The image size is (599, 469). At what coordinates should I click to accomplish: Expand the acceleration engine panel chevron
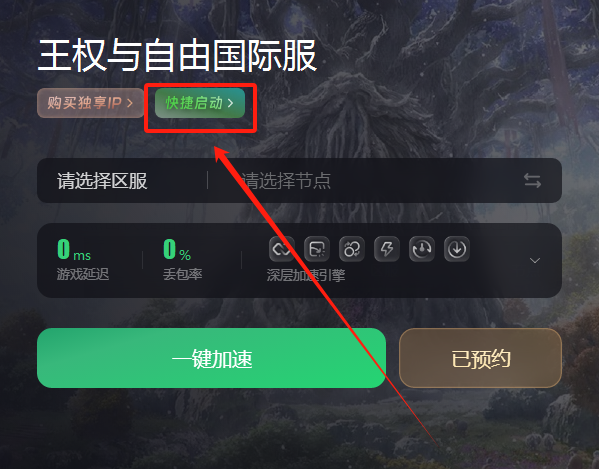pyautogui.click(x=535, y=260)
